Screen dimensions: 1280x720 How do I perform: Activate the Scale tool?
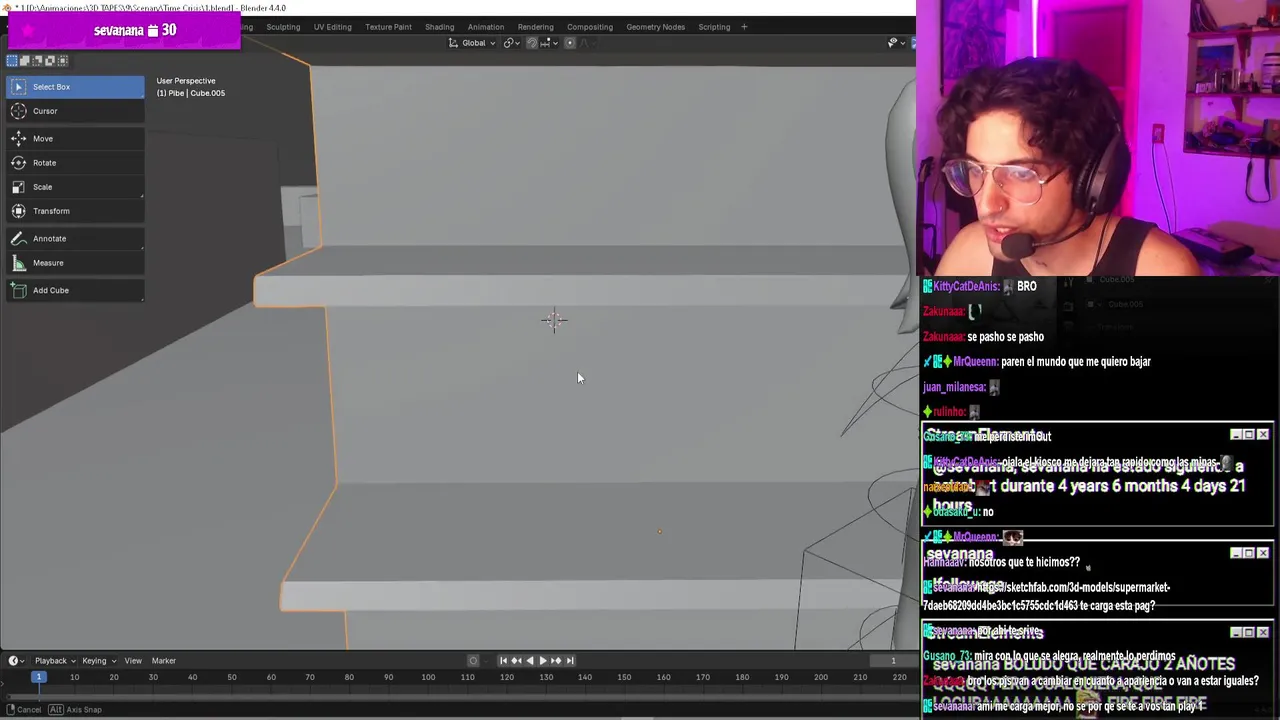(x=74, y=187)
